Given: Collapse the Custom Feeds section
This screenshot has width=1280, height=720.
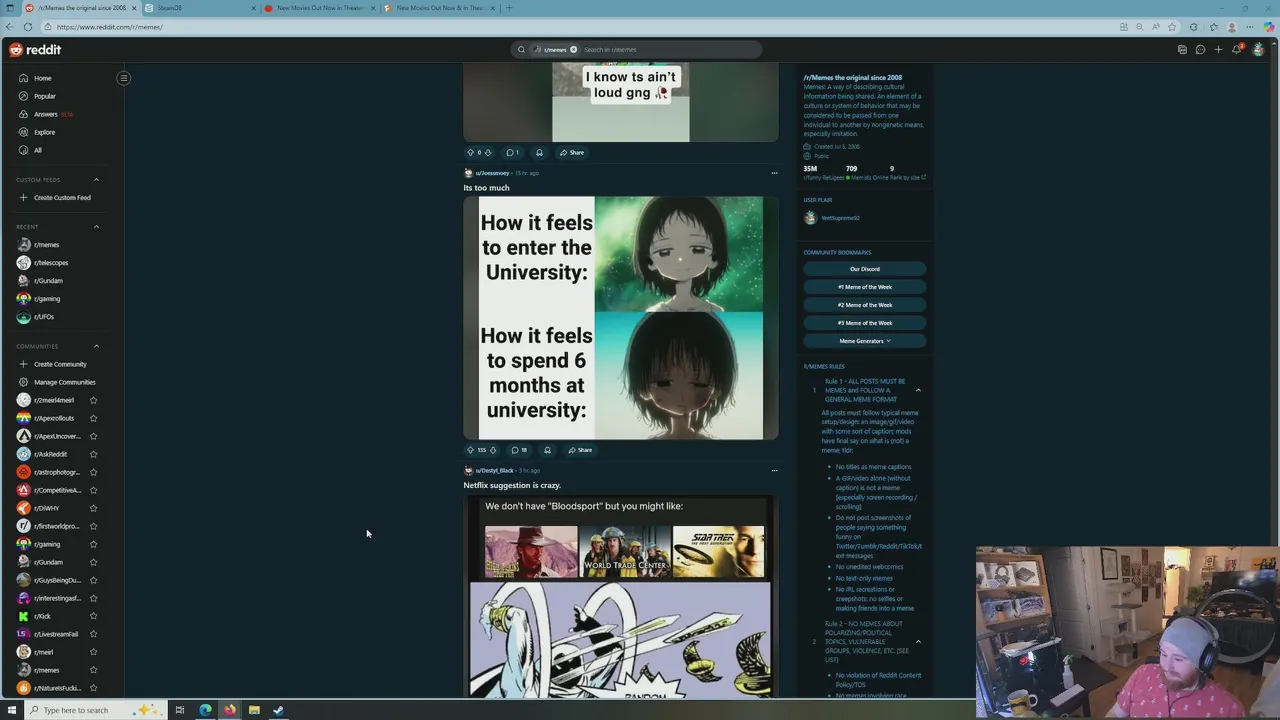Looking at the screenshot, I should click(x=96, y=180).
